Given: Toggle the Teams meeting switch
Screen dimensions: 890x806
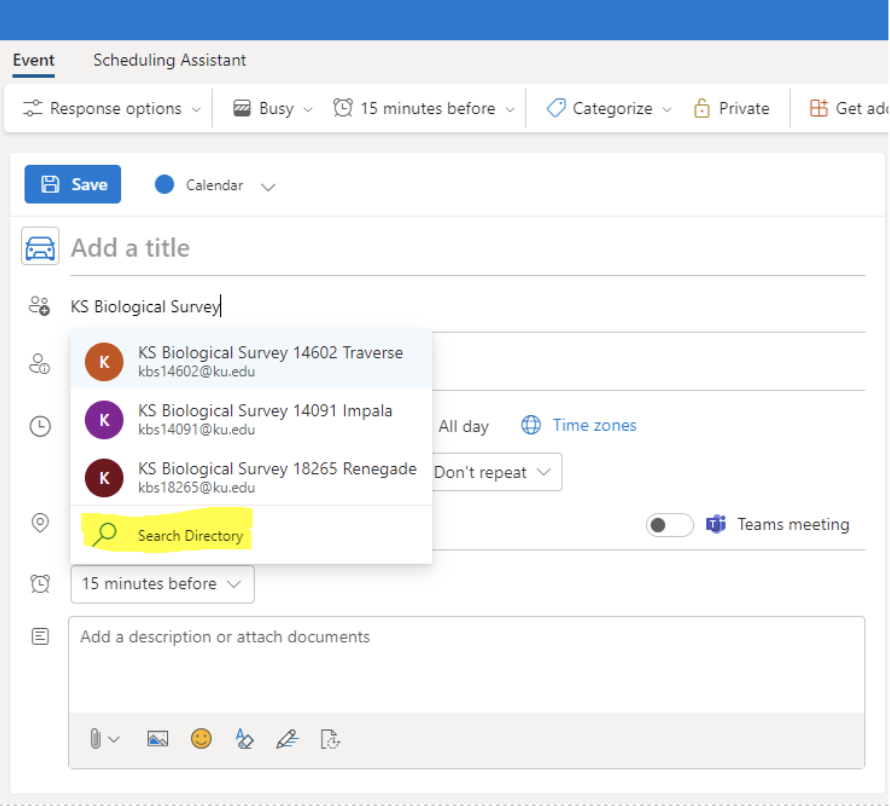Looking at the screenshot, I should [669, 525].
